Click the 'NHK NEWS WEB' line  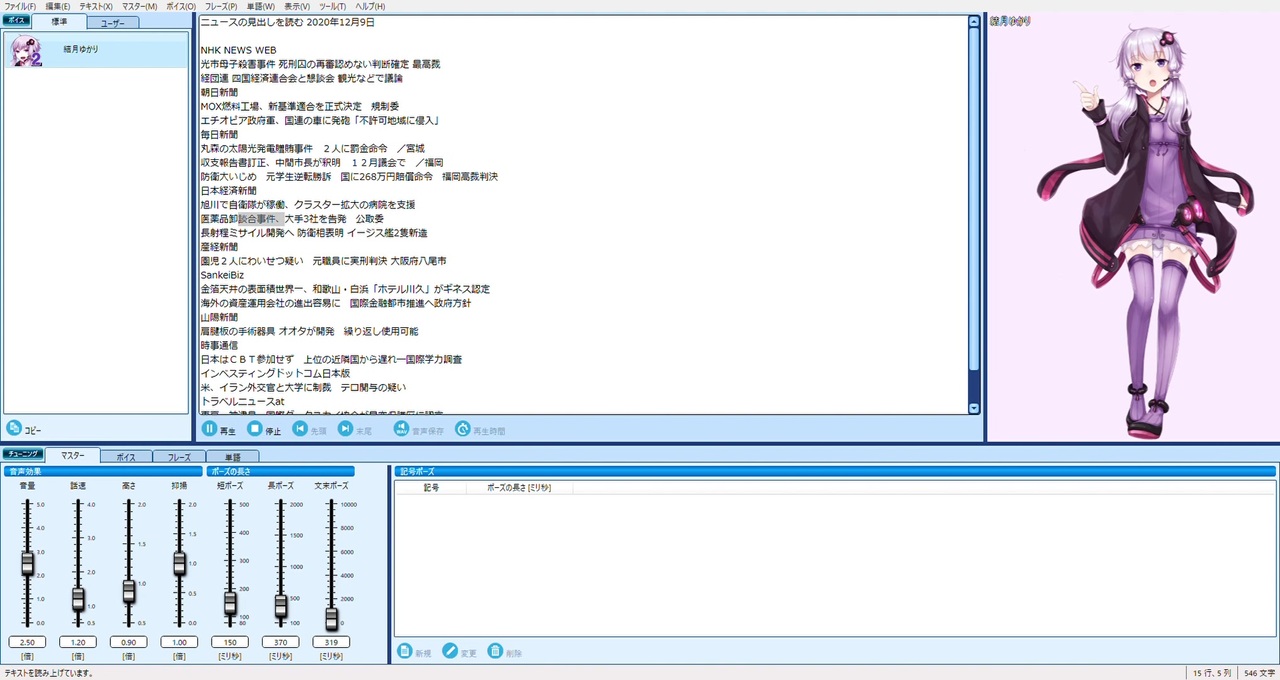238,50
